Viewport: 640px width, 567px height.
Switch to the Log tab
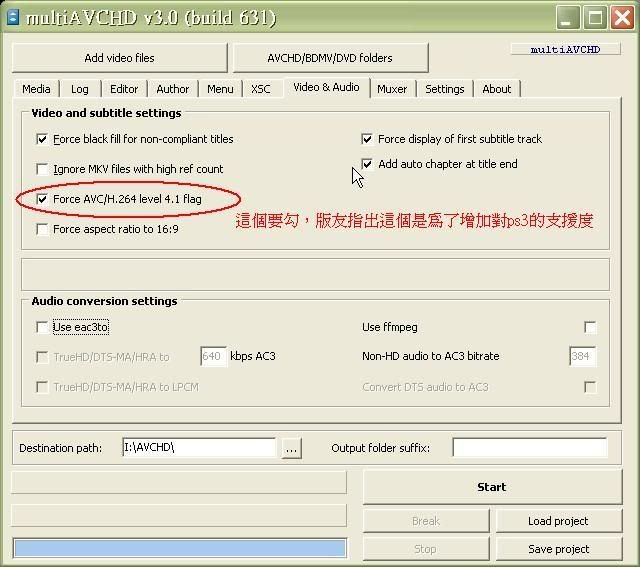point(80,89)
